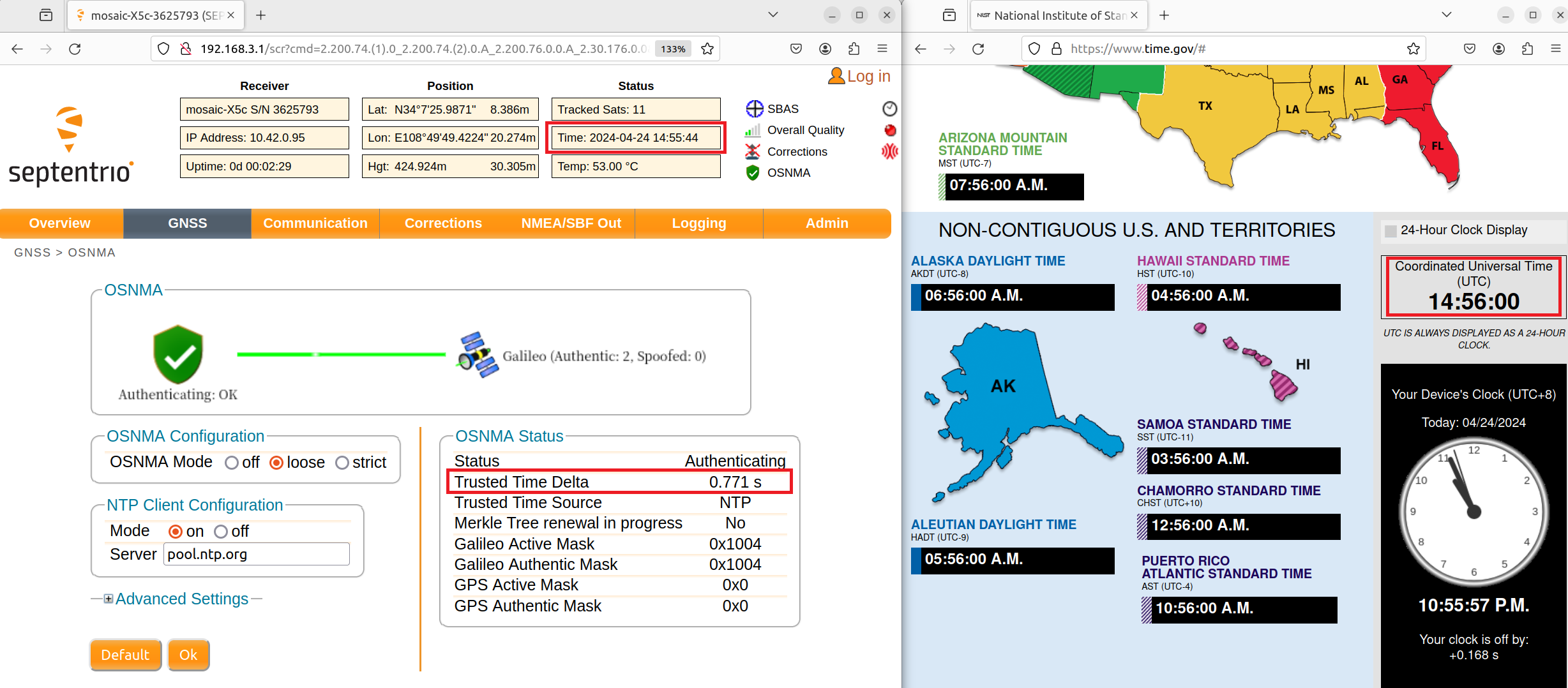Viewport: 1568px width, 688px height.
Task: Click the SBAS status icon
Action: click(x=754, y=109)
